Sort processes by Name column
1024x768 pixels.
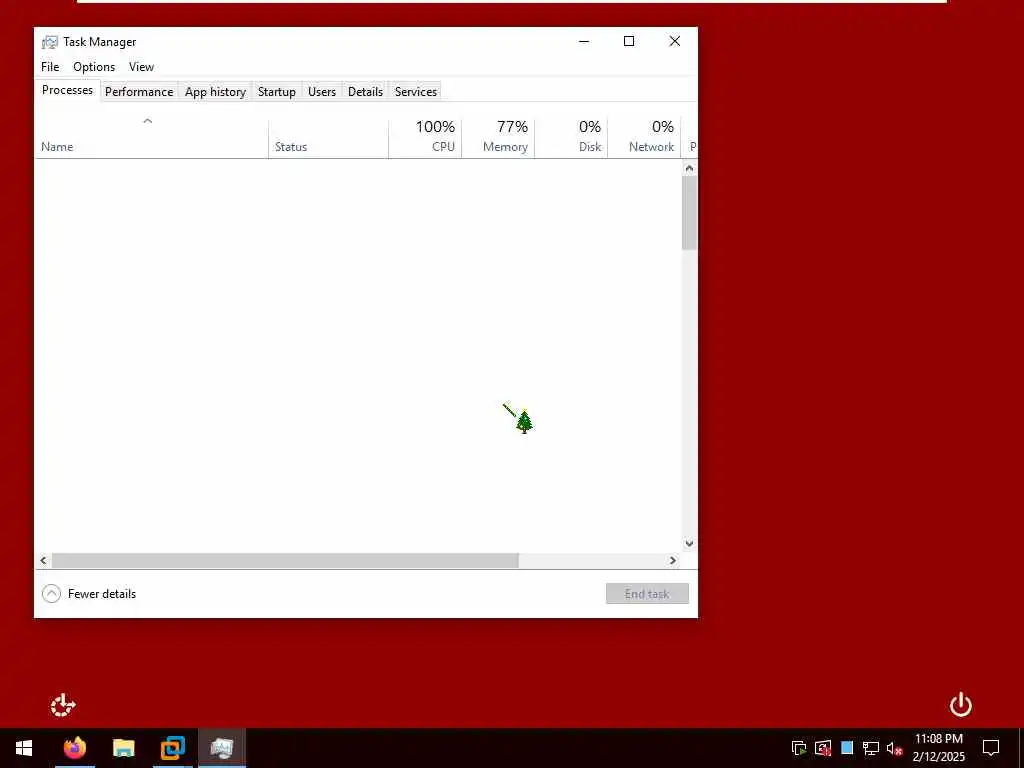tap(152, 138)
